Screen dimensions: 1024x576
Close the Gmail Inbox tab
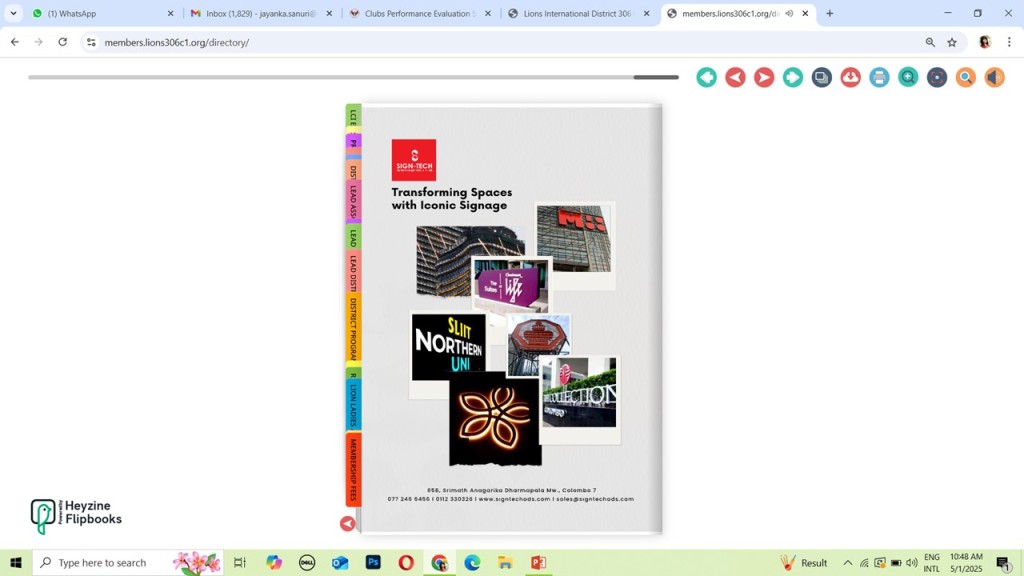pos(329,13)
